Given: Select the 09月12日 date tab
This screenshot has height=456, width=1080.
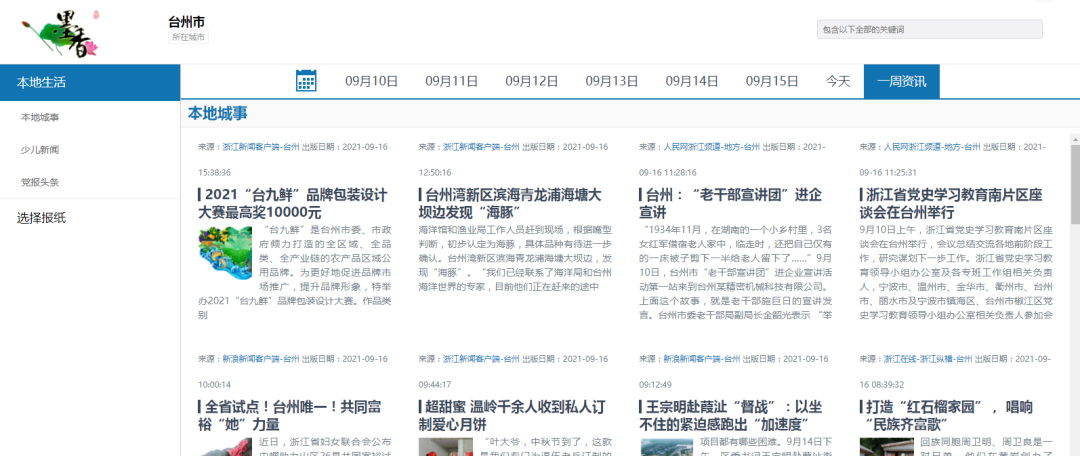Looking at the screenshot, I should point(532,81).
